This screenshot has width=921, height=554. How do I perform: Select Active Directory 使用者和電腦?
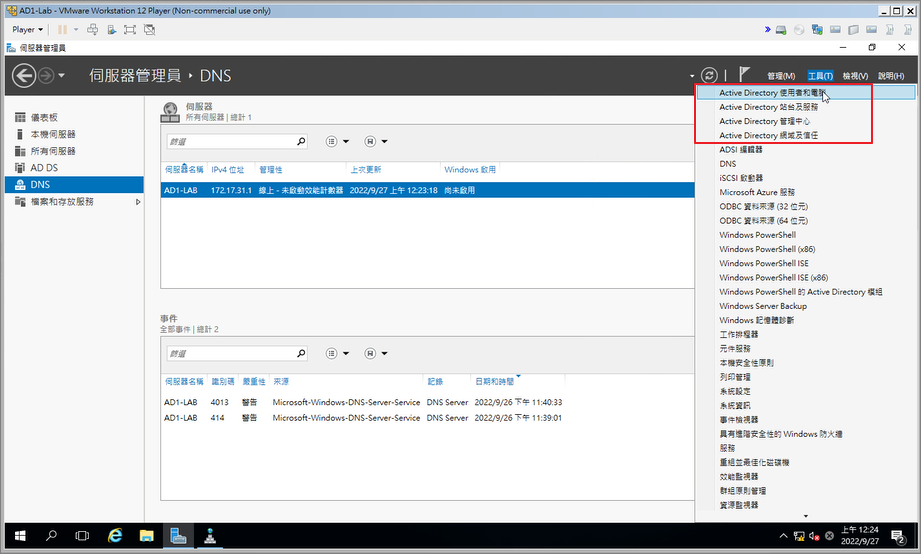point(805,92)
